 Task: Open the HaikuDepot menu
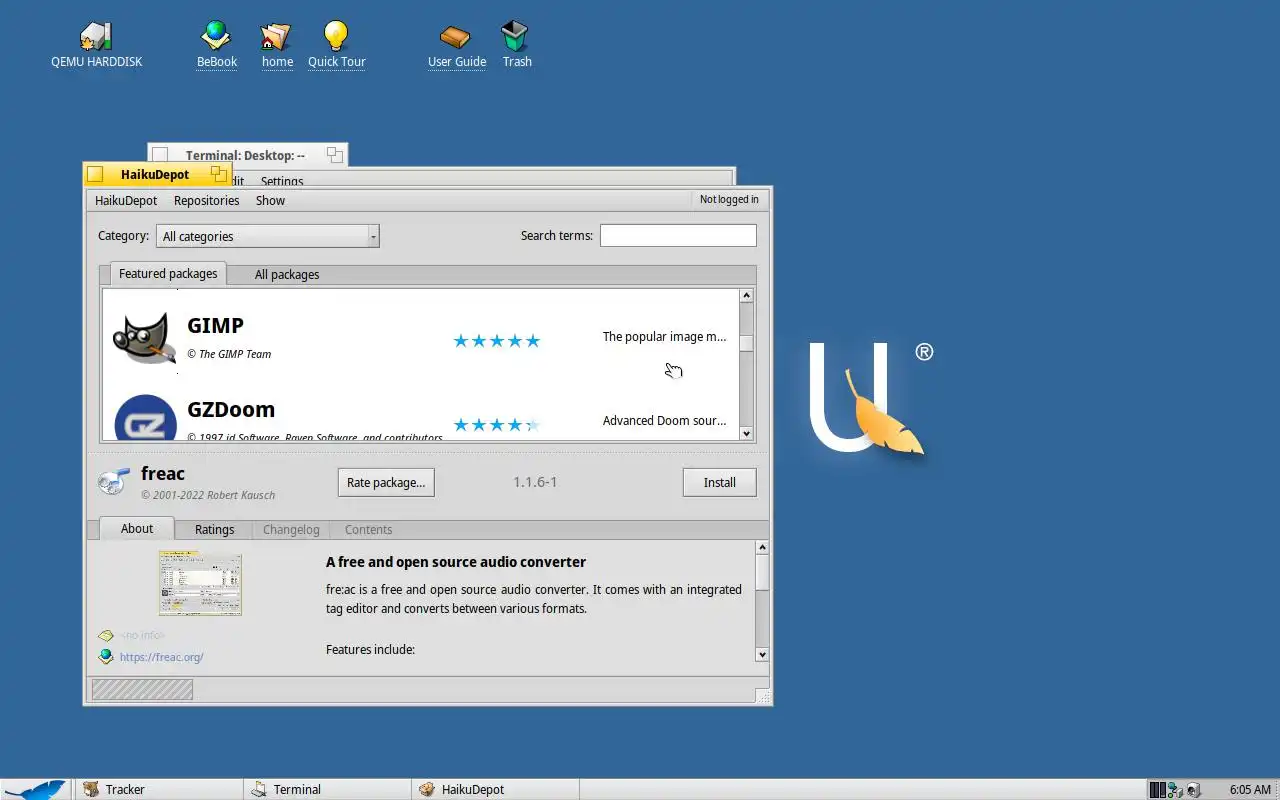pos(126,200)
